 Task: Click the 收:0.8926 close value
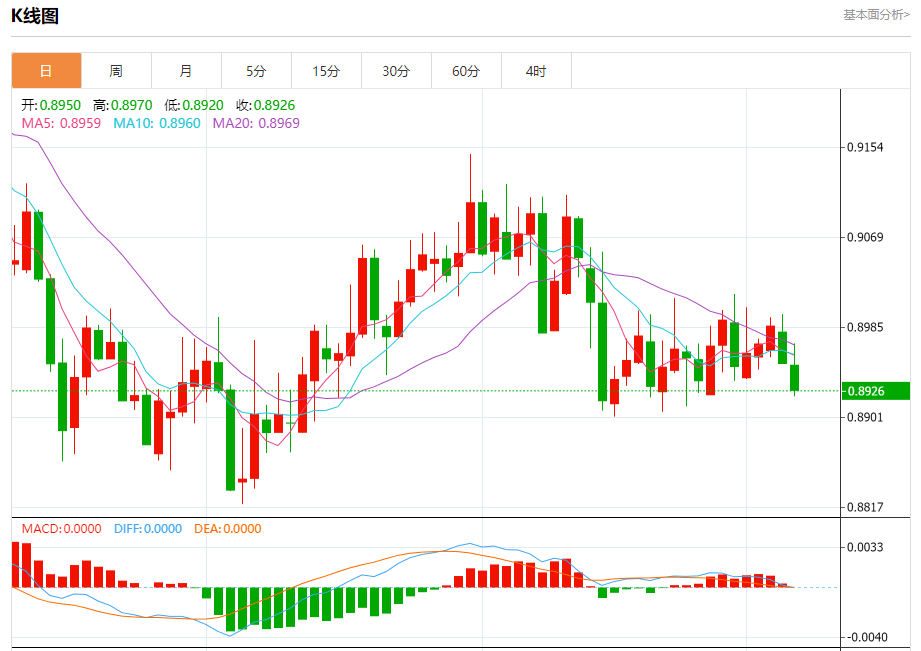coord(265,105)
